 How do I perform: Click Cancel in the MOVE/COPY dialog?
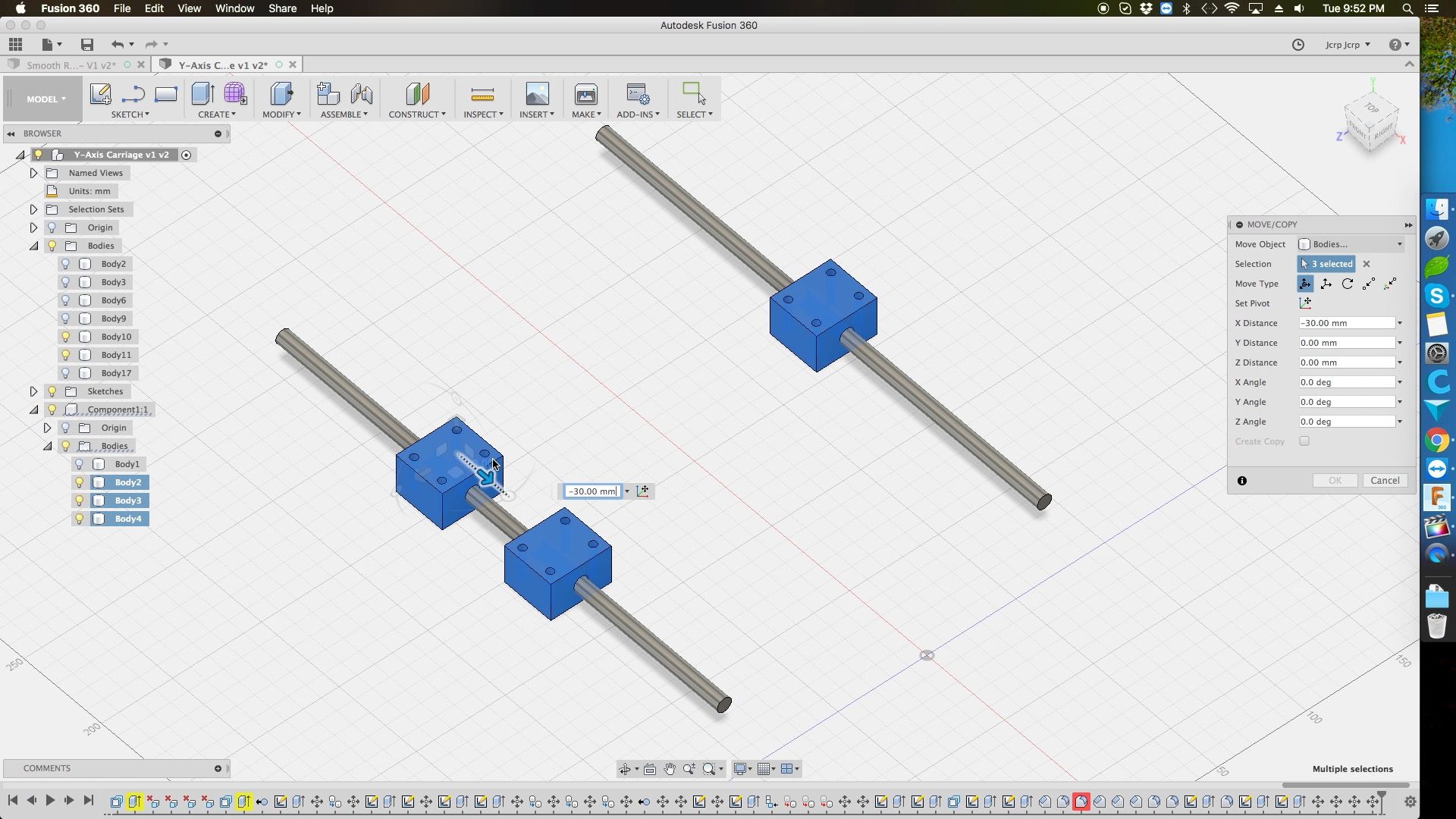(x=1385, y=480)
